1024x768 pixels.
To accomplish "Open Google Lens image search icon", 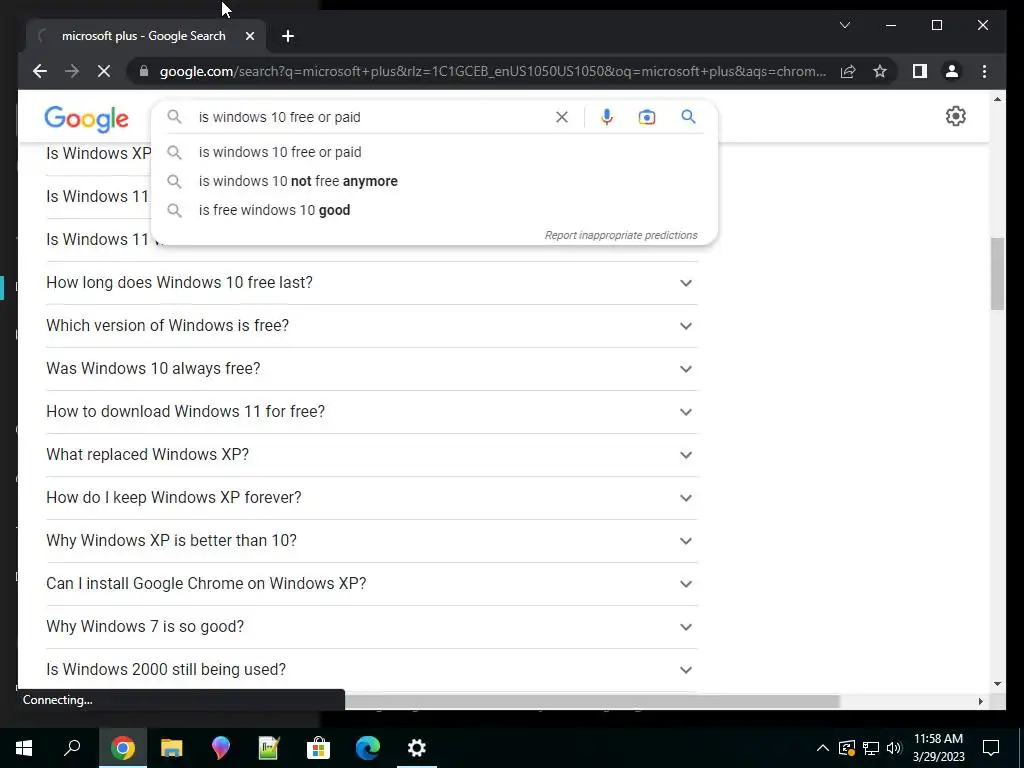I will [x=647, y=117].
